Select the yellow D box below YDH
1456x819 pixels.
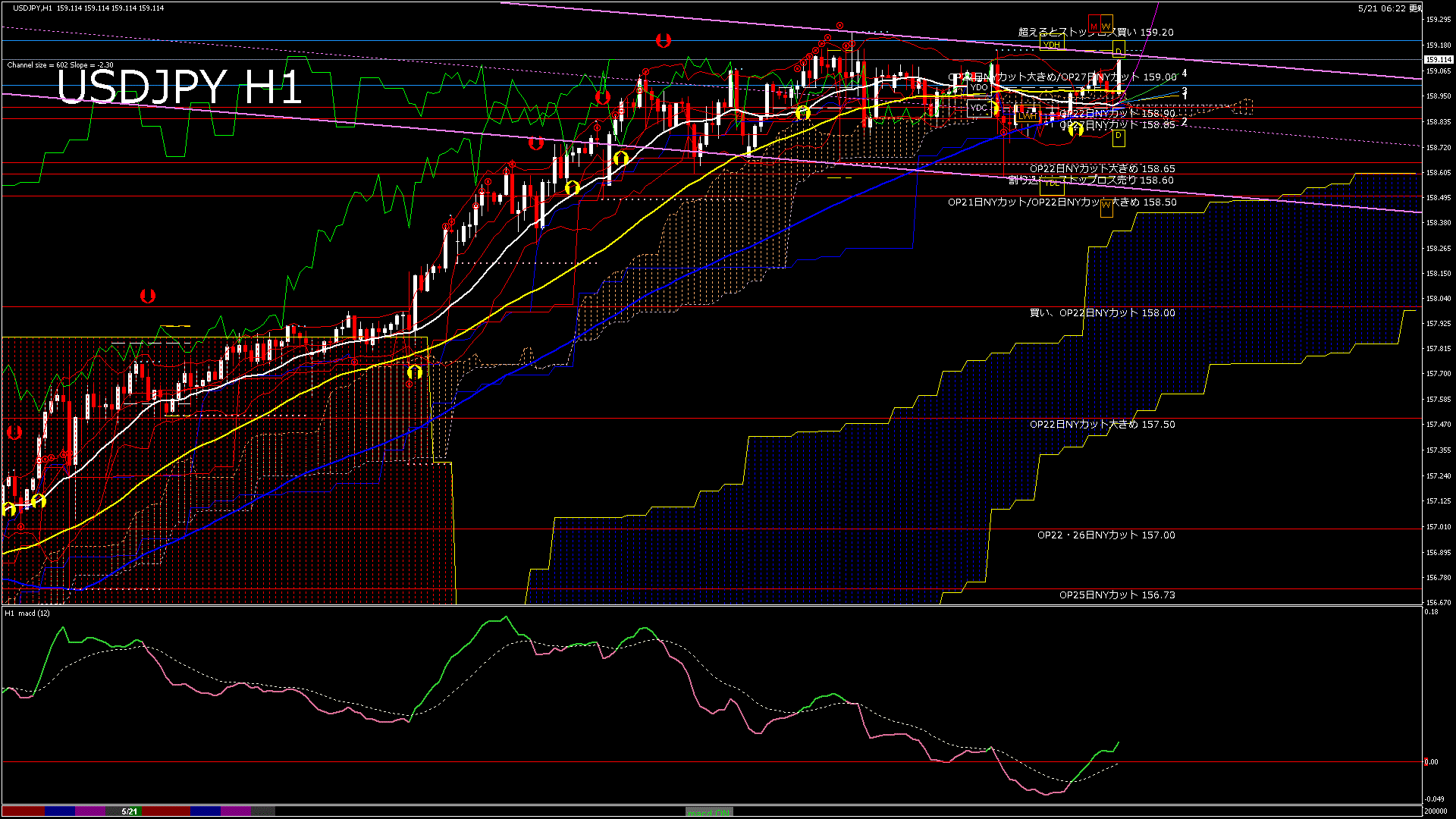pyautogui.click(x=1119, y=51)
